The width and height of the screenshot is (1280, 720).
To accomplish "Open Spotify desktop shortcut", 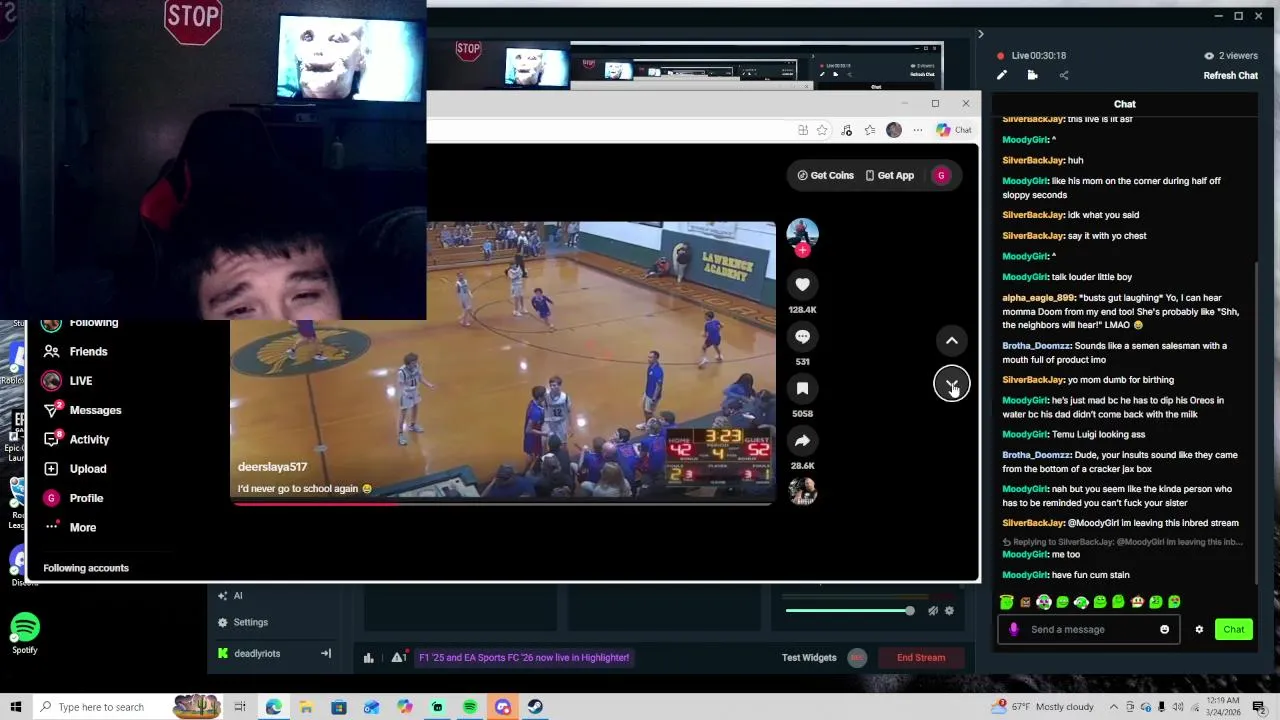I will click(x=25, y=634).
